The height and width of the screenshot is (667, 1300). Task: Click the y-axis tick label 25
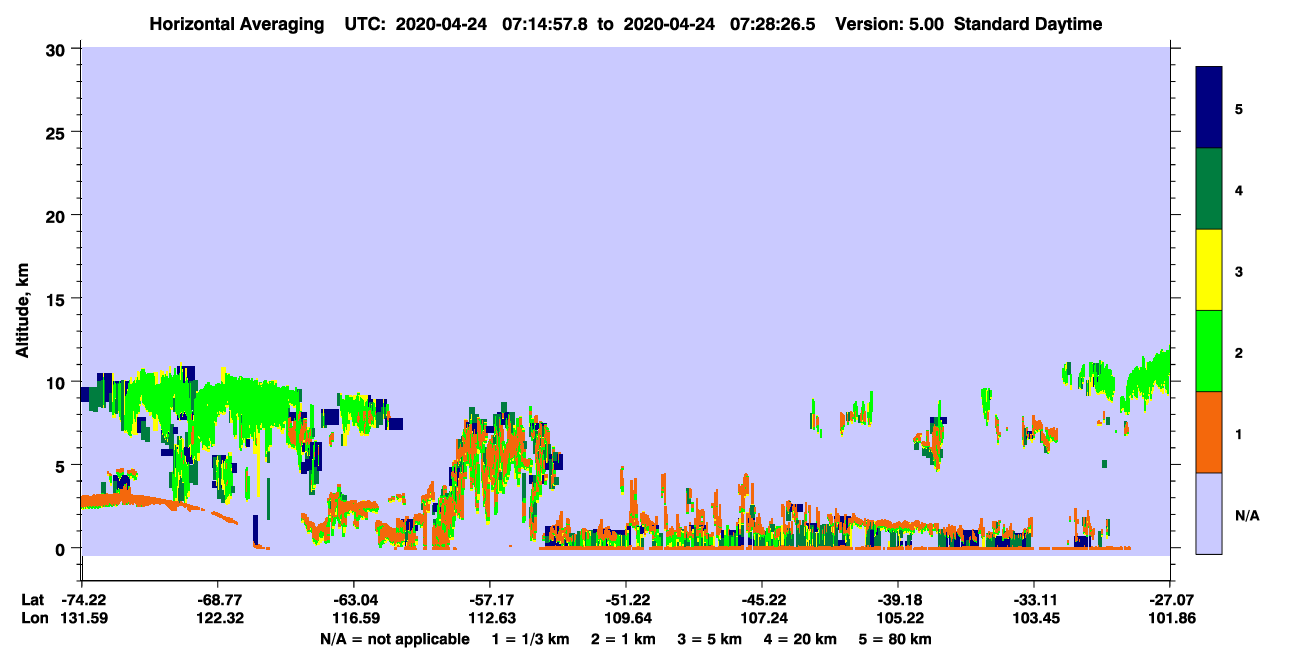point(58,132)
